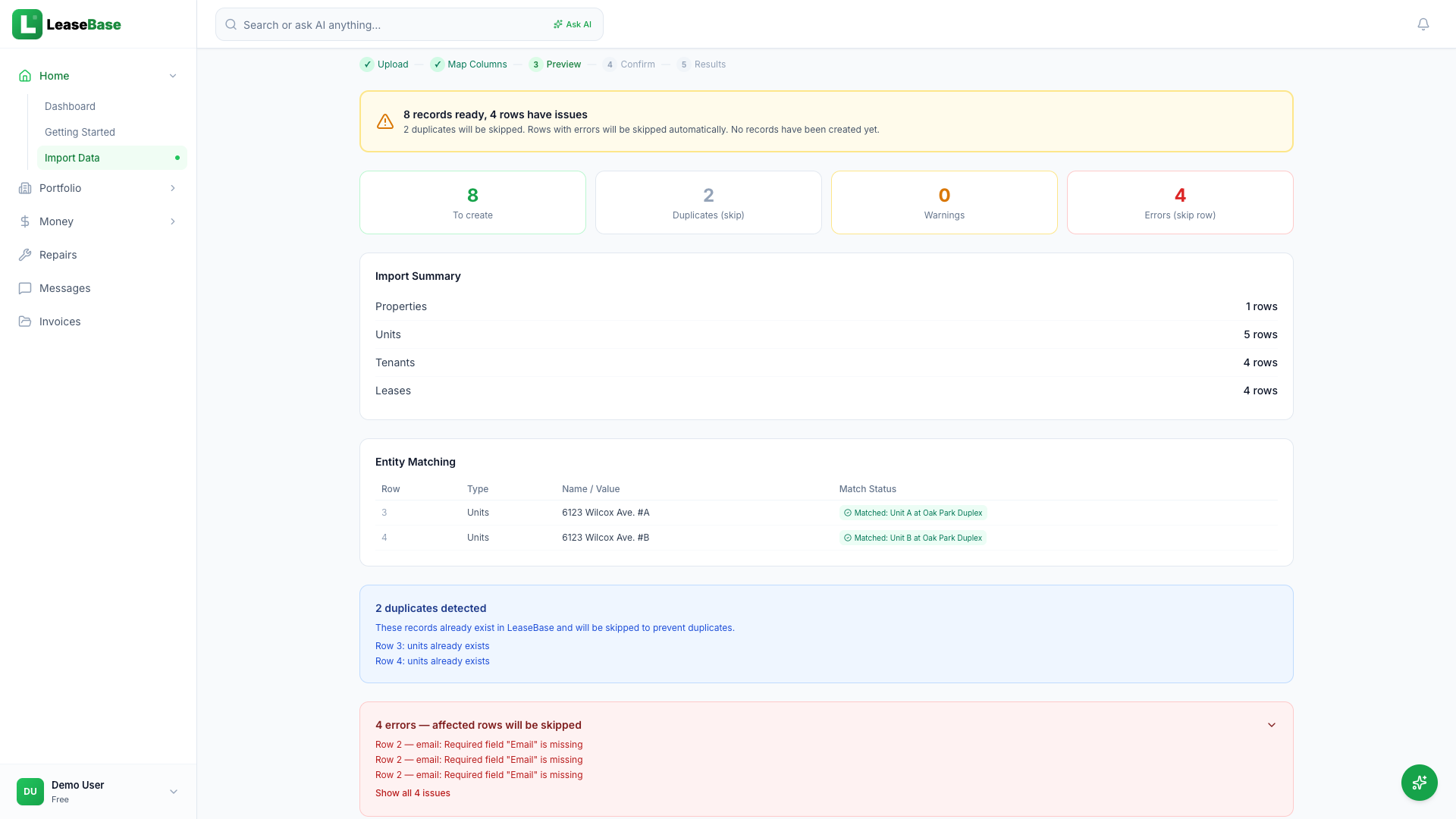This screenshot has width=1456, height=819.
Task: Click the Map Columns step checkmark icon
Action: tap(438, 64)
